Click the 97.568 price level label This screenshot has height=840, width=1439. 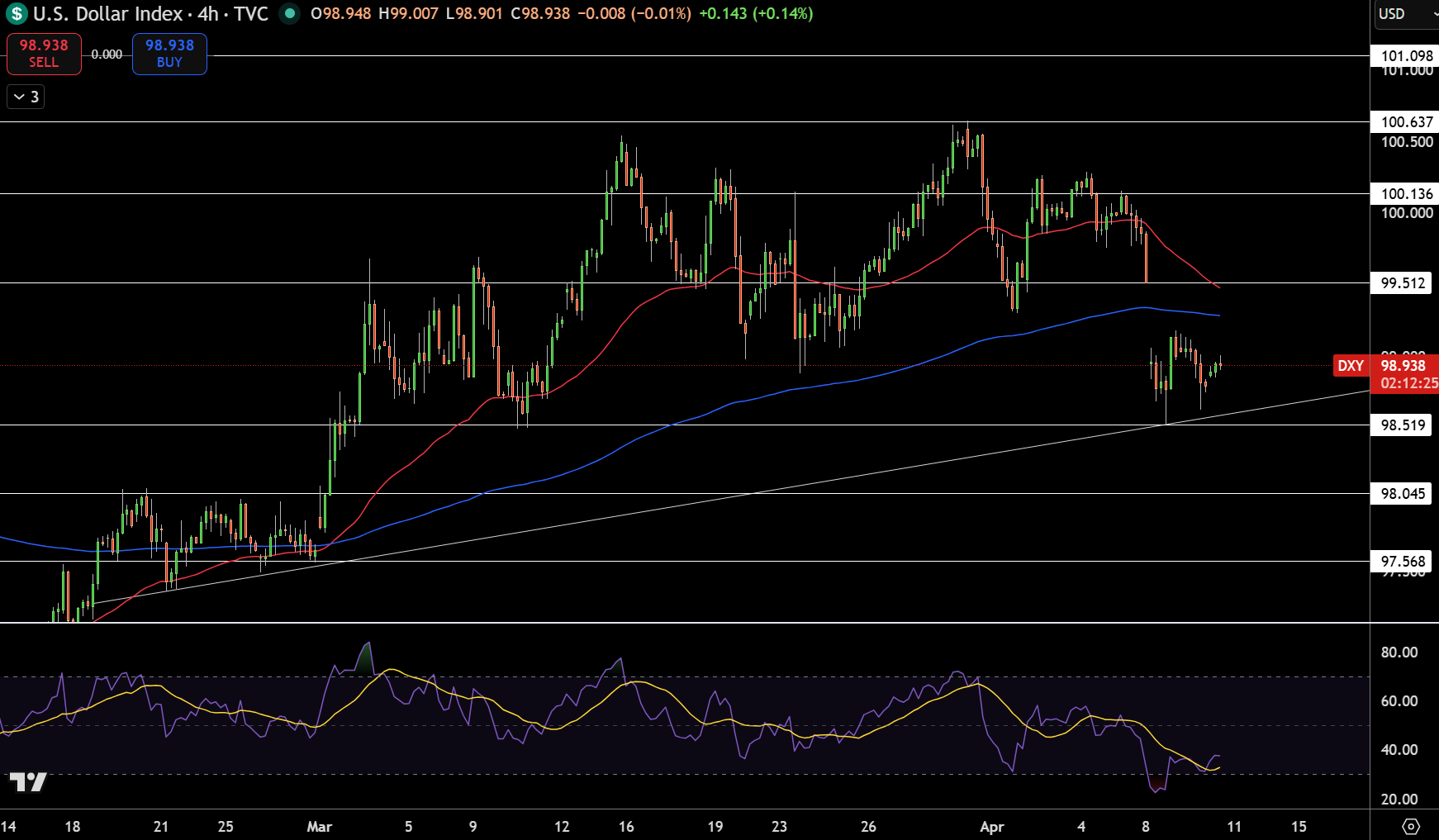click(x=1403, y=562)
